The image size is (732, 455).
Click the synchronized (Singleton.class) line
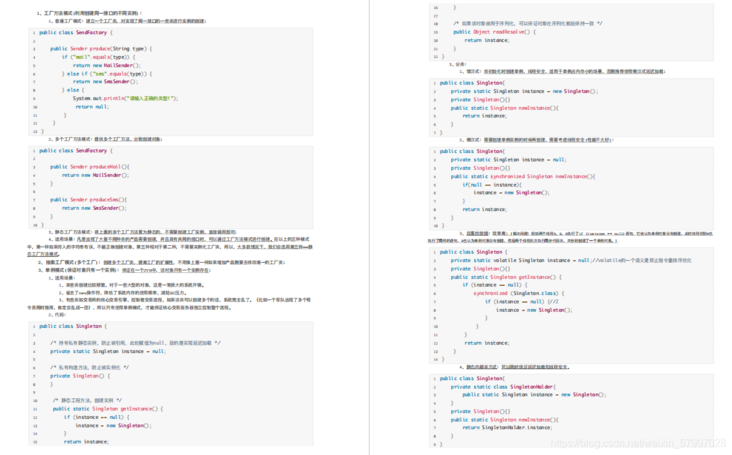pyautogui.click(x=516, y=293)
